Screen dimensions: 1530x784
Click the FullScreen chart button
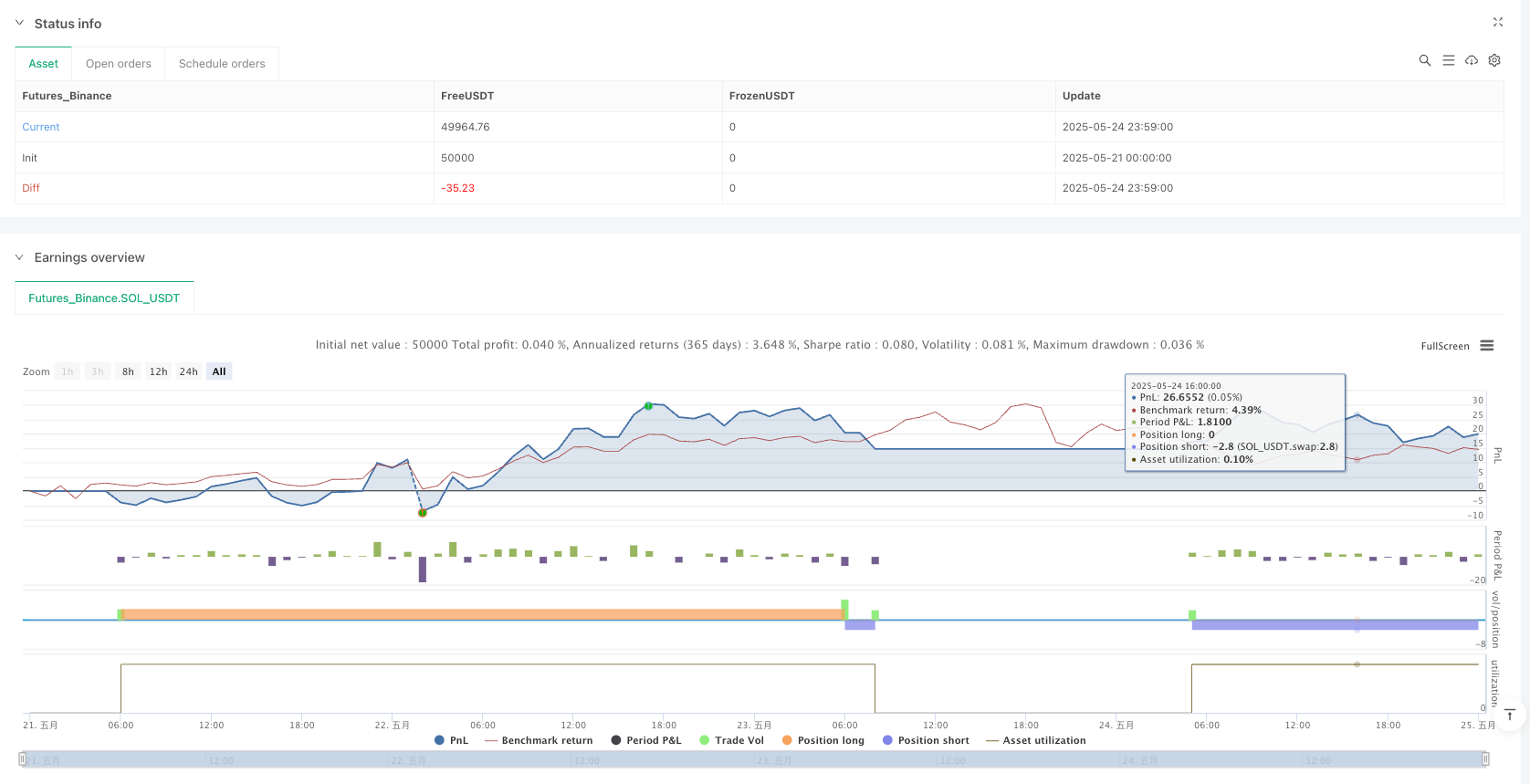click(x=1444, y=346)
